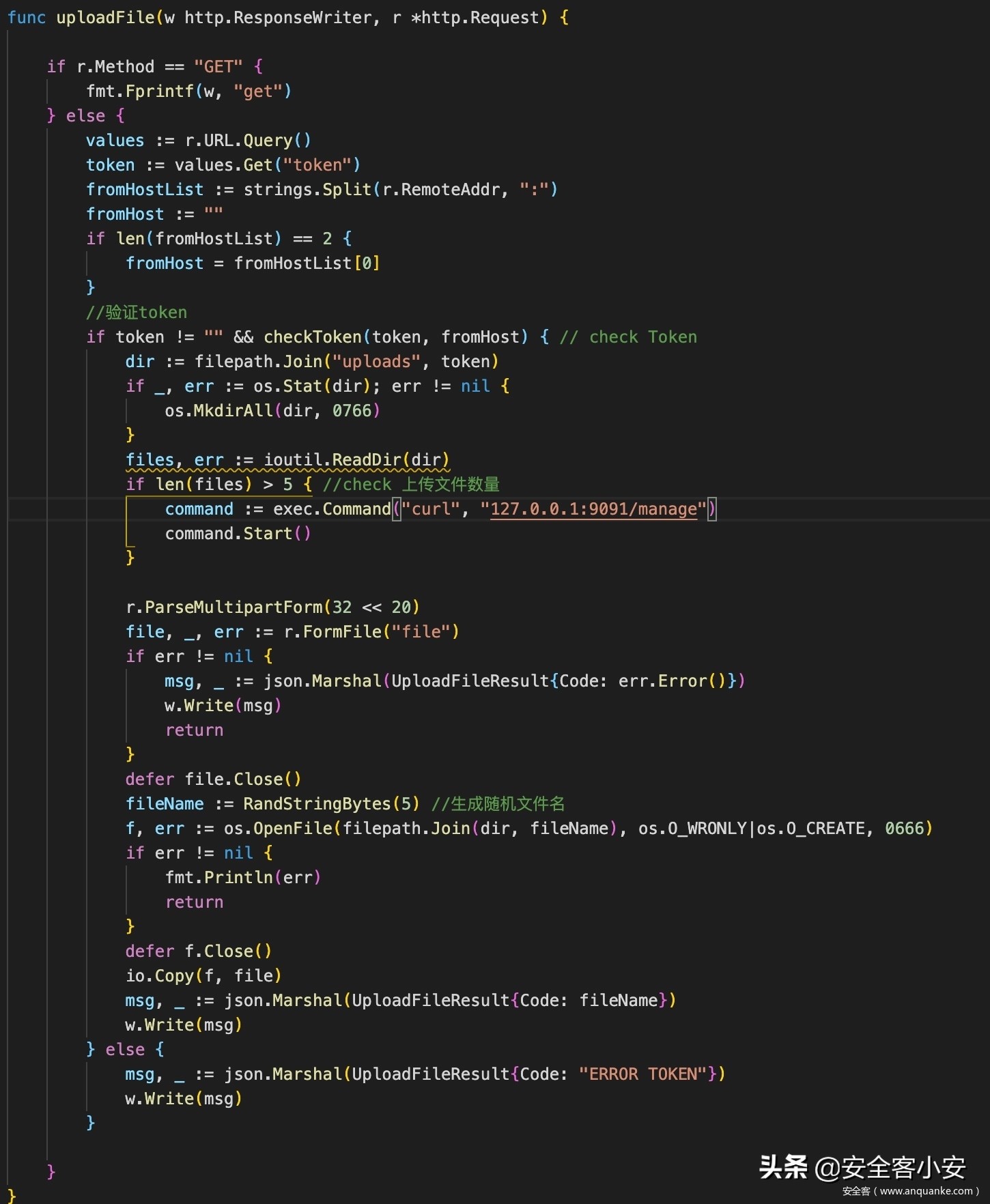Click the Fprintf call name
The height and width of the screenshot is (1204, 990).
tap(160, 91)
